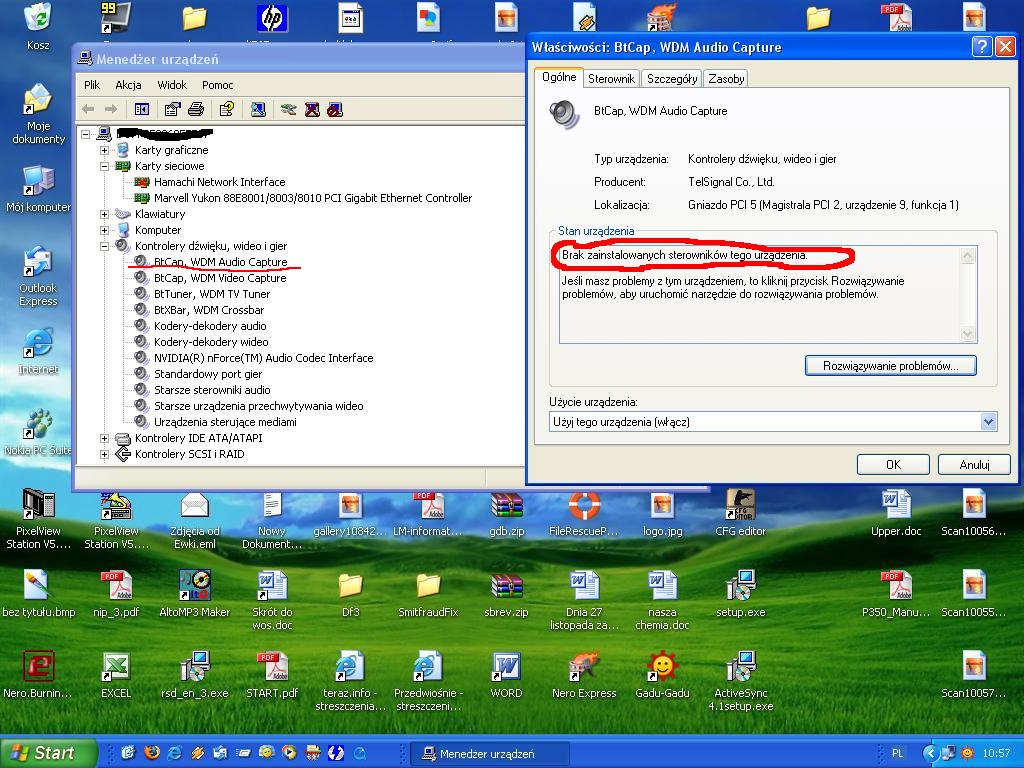1024x768 pixels.
Task: Switch to the Sterownik tab
Action: pos(611,79)
